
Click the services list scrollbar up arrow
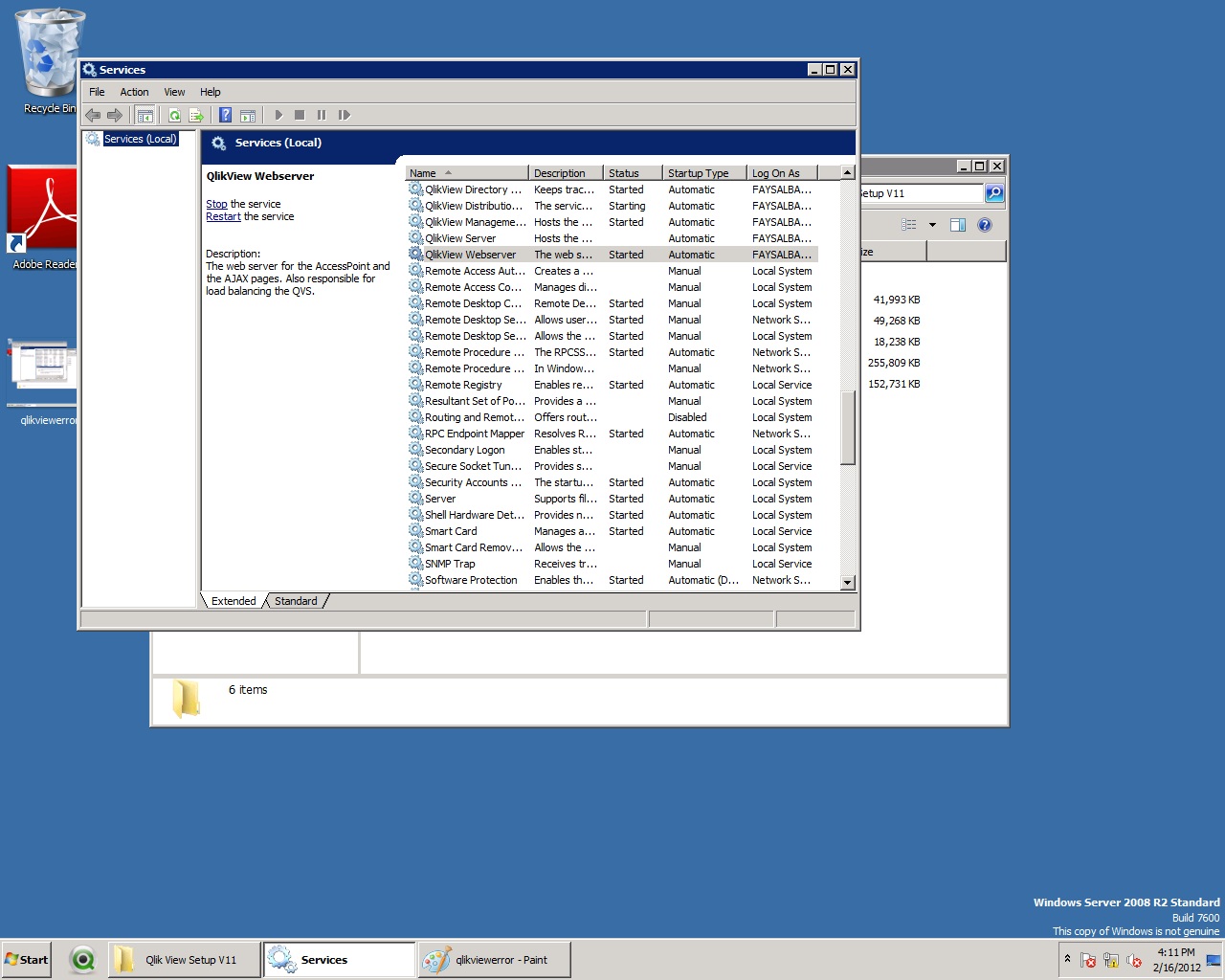tap(847, 172)
